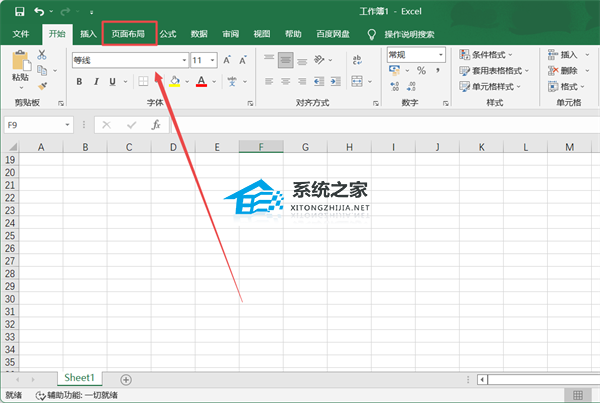
Task: Open 对齐方式 group dialog launcher
Action: [376, 103]
